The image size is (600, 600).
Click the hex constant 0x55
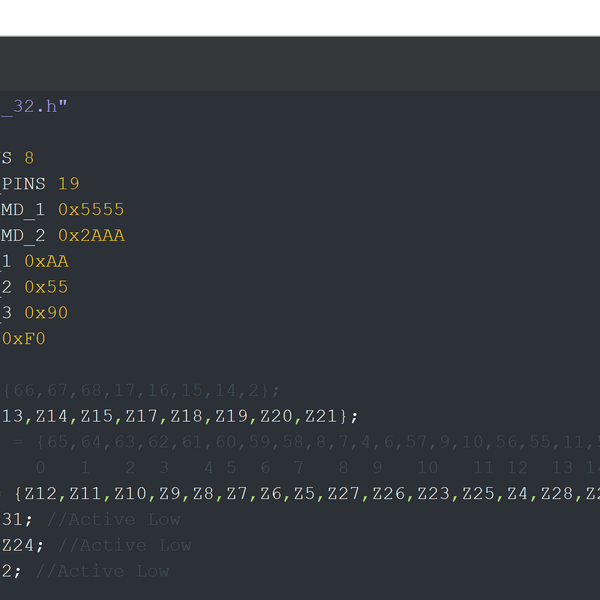(x=46, y=288)
